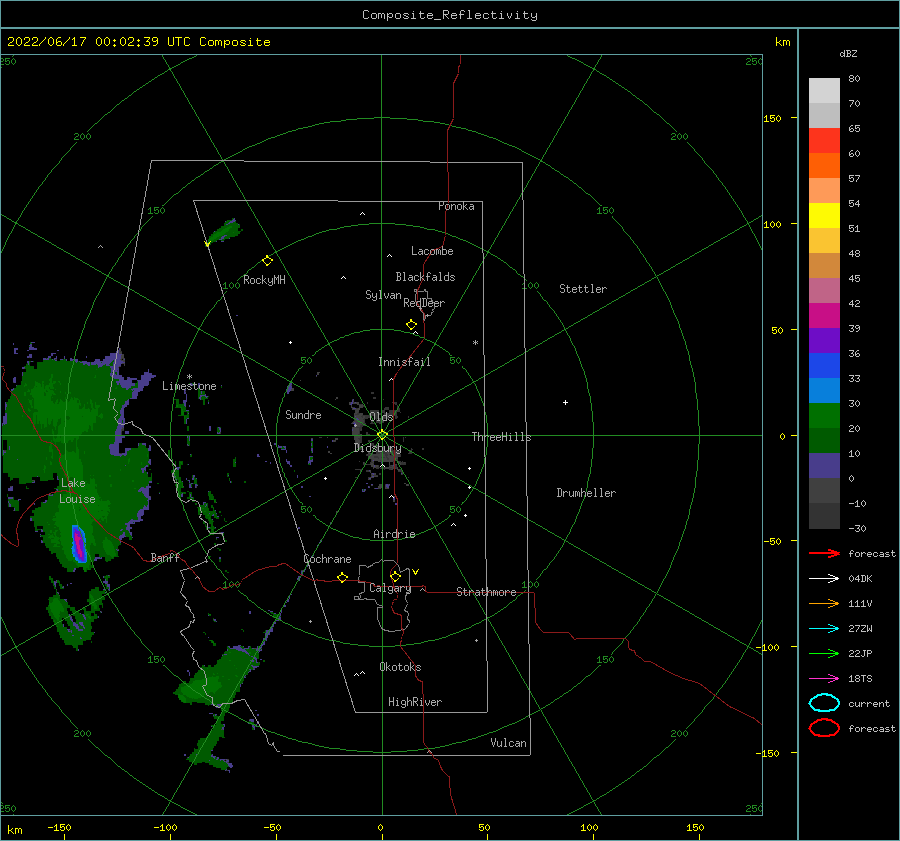Click the white 04DK arrow legend icon
This screenshot has height=841, width=900.
[824, 579]
